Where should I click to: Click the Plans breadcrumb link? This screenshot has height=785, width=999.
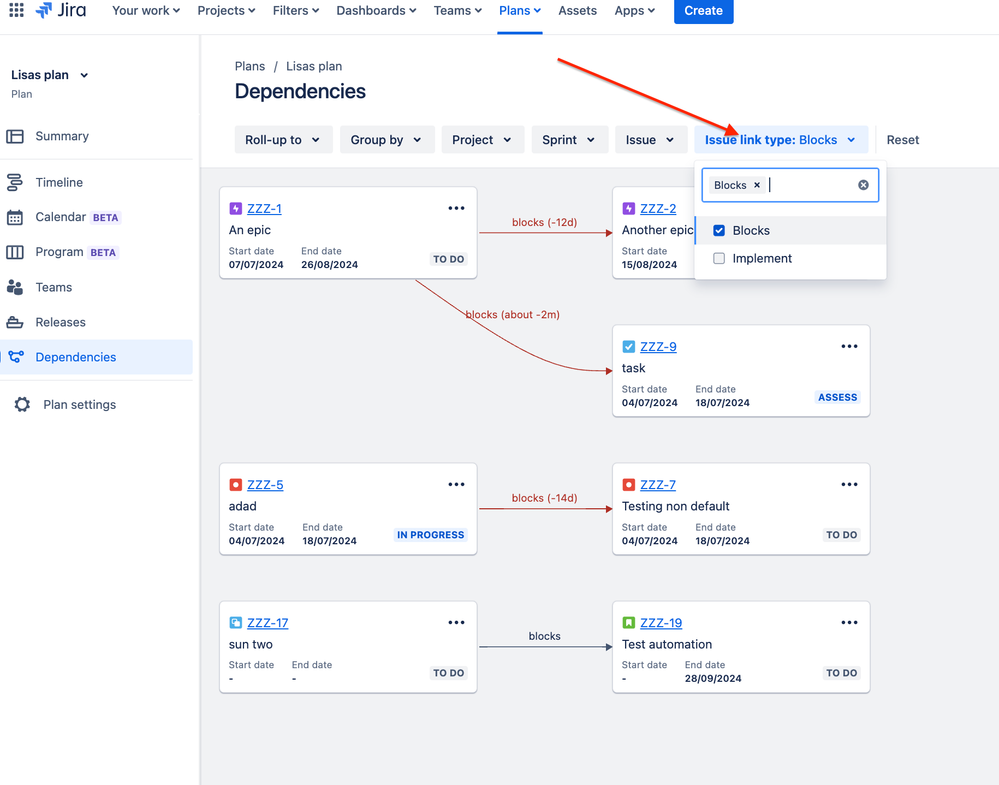pos(250,66)
